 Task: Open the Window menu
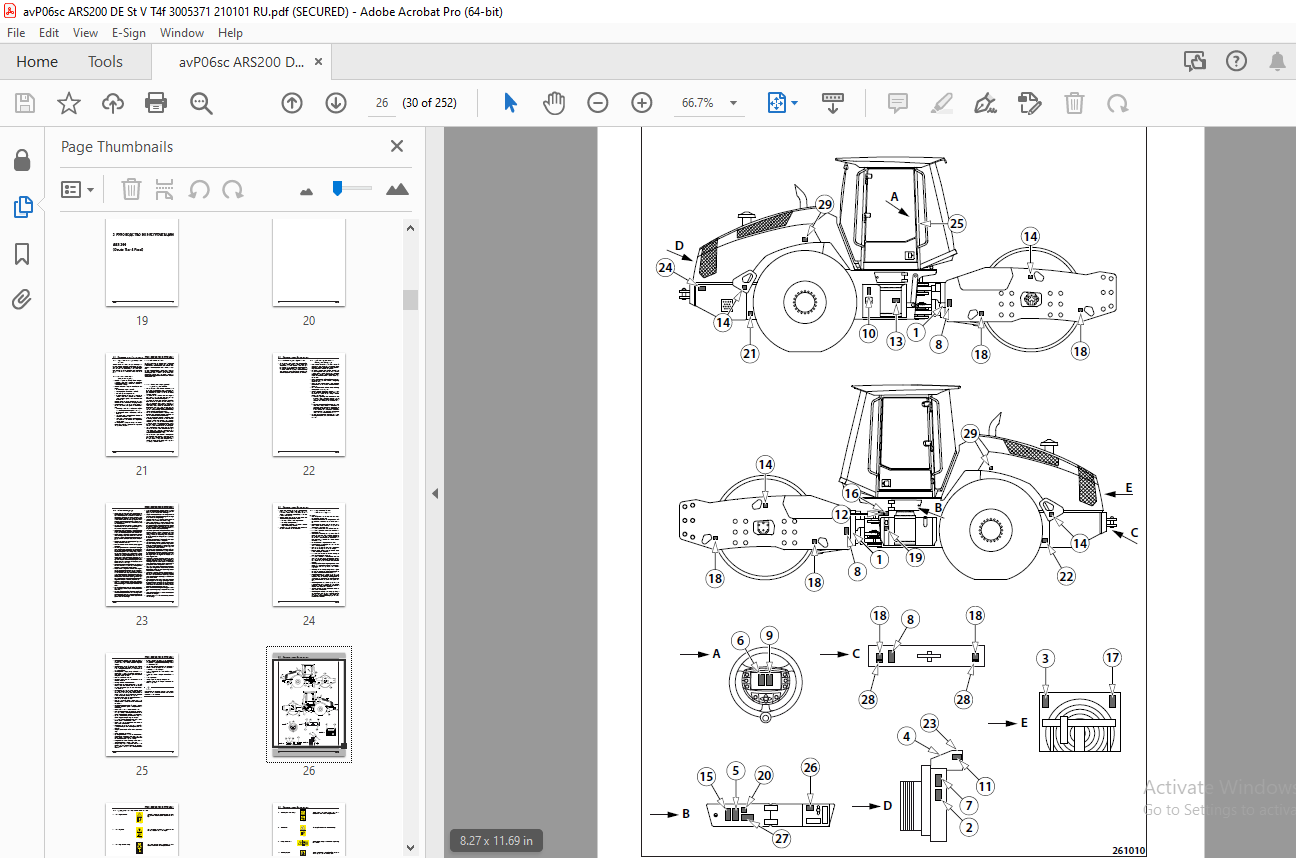tap(182, 33)
